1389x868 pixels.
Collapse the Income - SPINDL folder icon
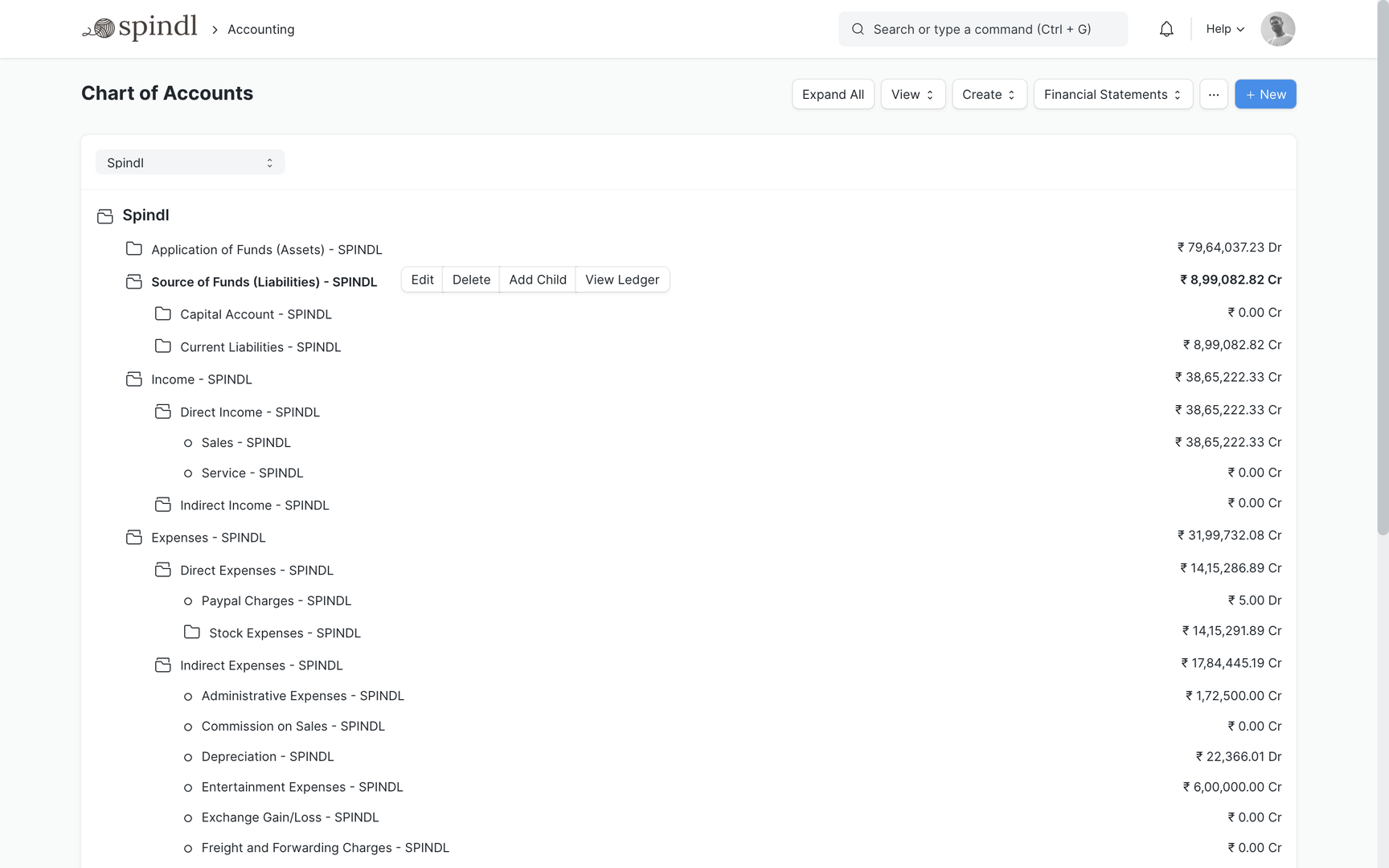coord(134,379)
